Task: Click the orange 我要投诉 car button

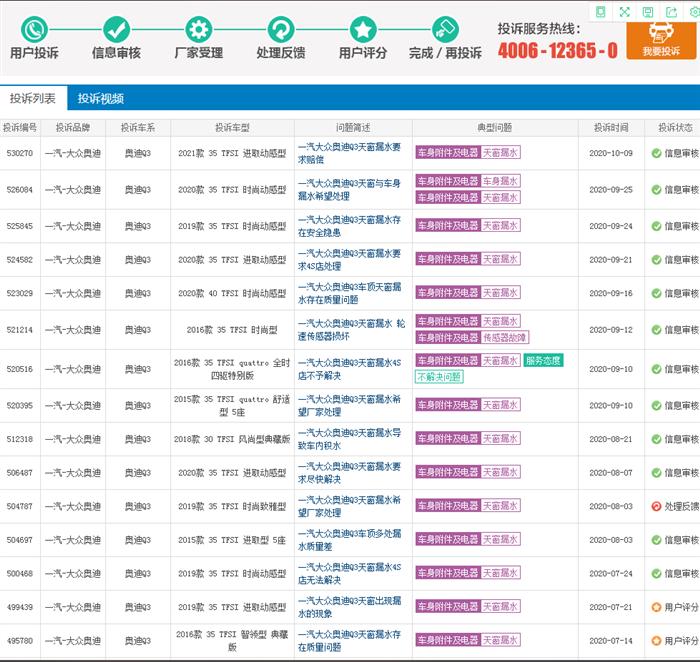Action: (x=661, y=40)
